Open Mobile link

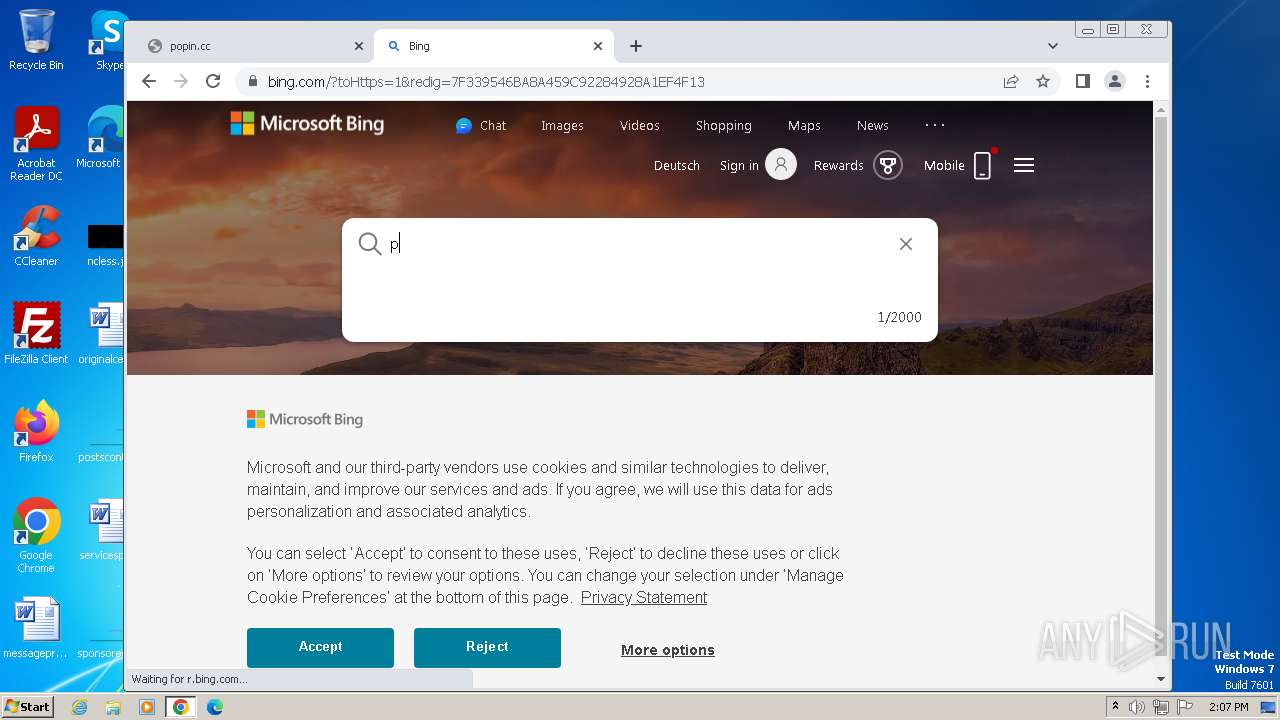click(x=944, y=166)
